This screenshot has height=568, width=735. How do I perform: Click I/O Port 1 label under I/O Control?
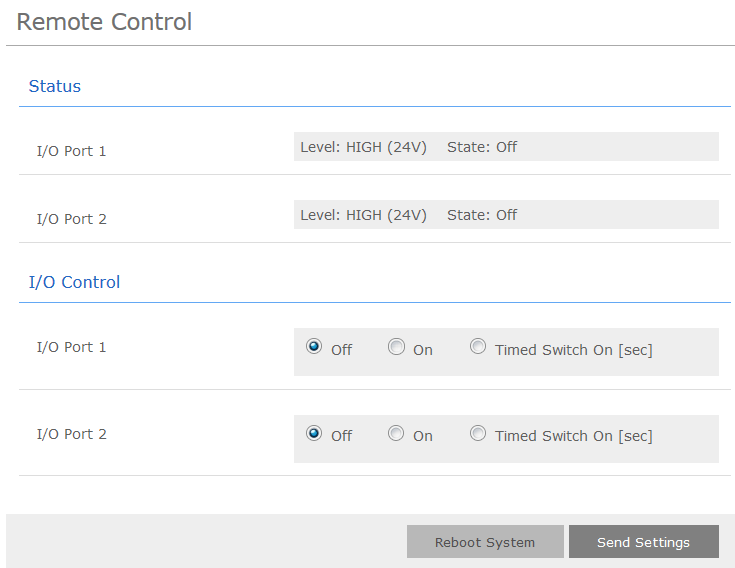coord(71,347)
